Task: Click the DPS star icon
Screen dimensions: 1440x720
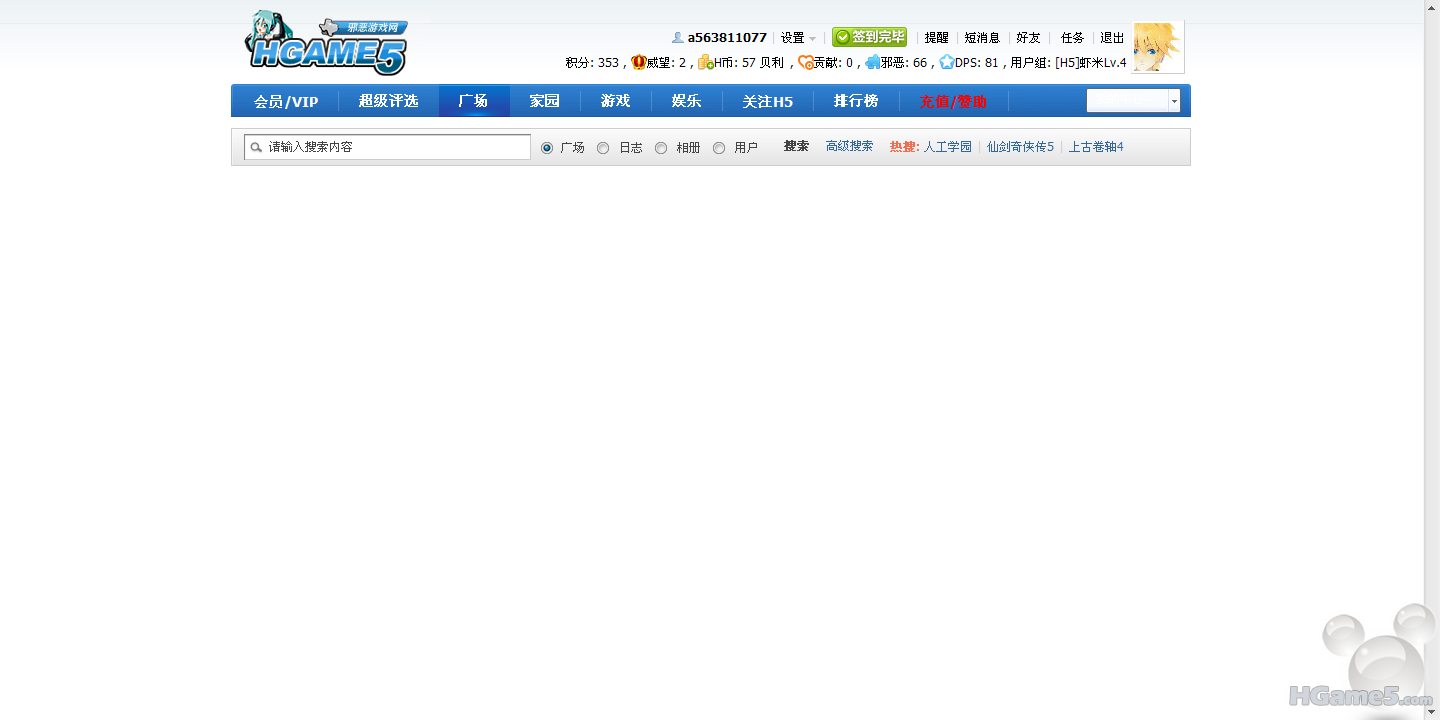Action: (x=946, y=62)
